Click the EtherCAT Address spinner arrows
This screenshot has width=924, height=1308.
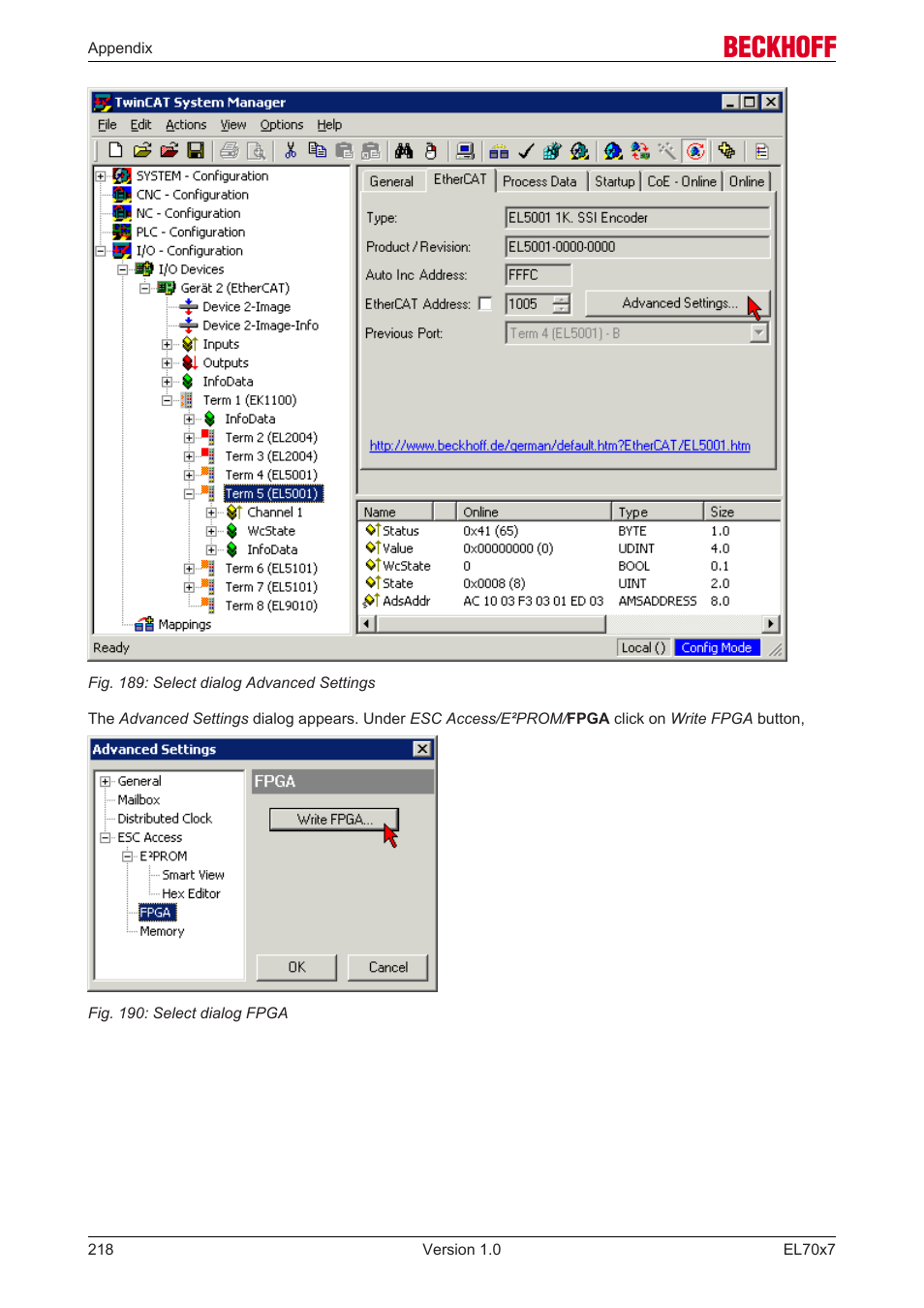coord(562,304)
